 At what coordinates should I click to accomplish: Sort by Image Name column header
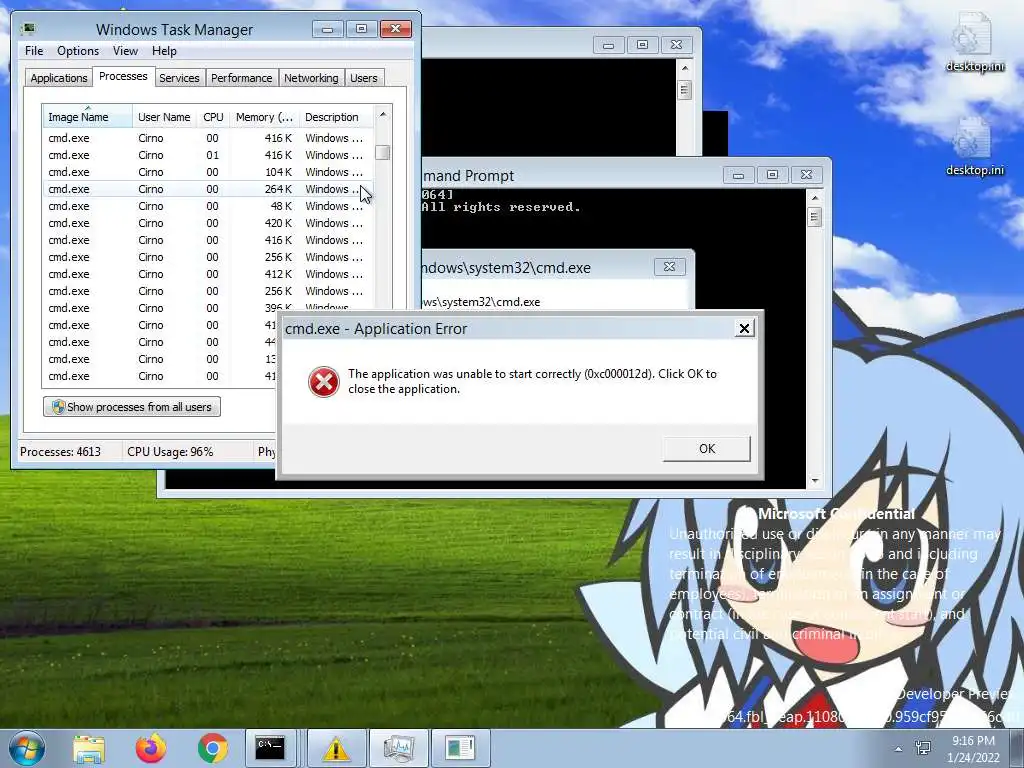pyautogui.click(x=88, y=117)
